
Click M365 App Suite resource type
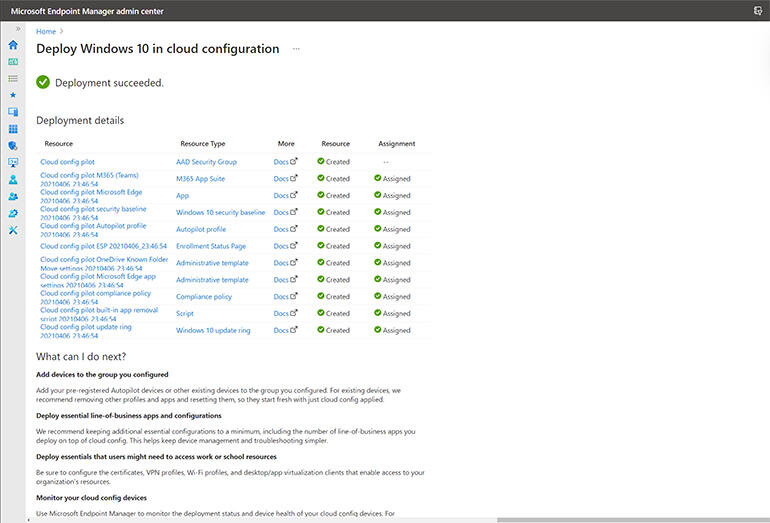point(200,179)
